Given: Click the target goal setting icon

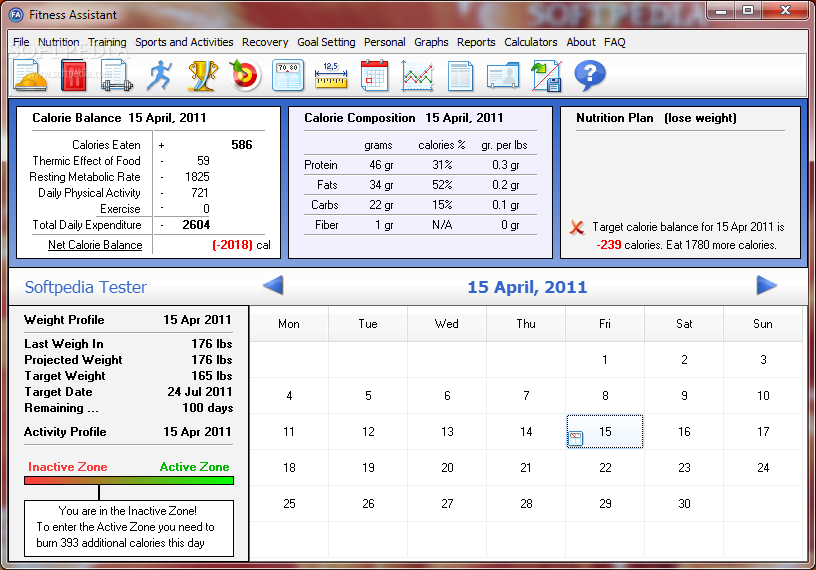Looking at the screenshot, I should [x=245, y=76].
